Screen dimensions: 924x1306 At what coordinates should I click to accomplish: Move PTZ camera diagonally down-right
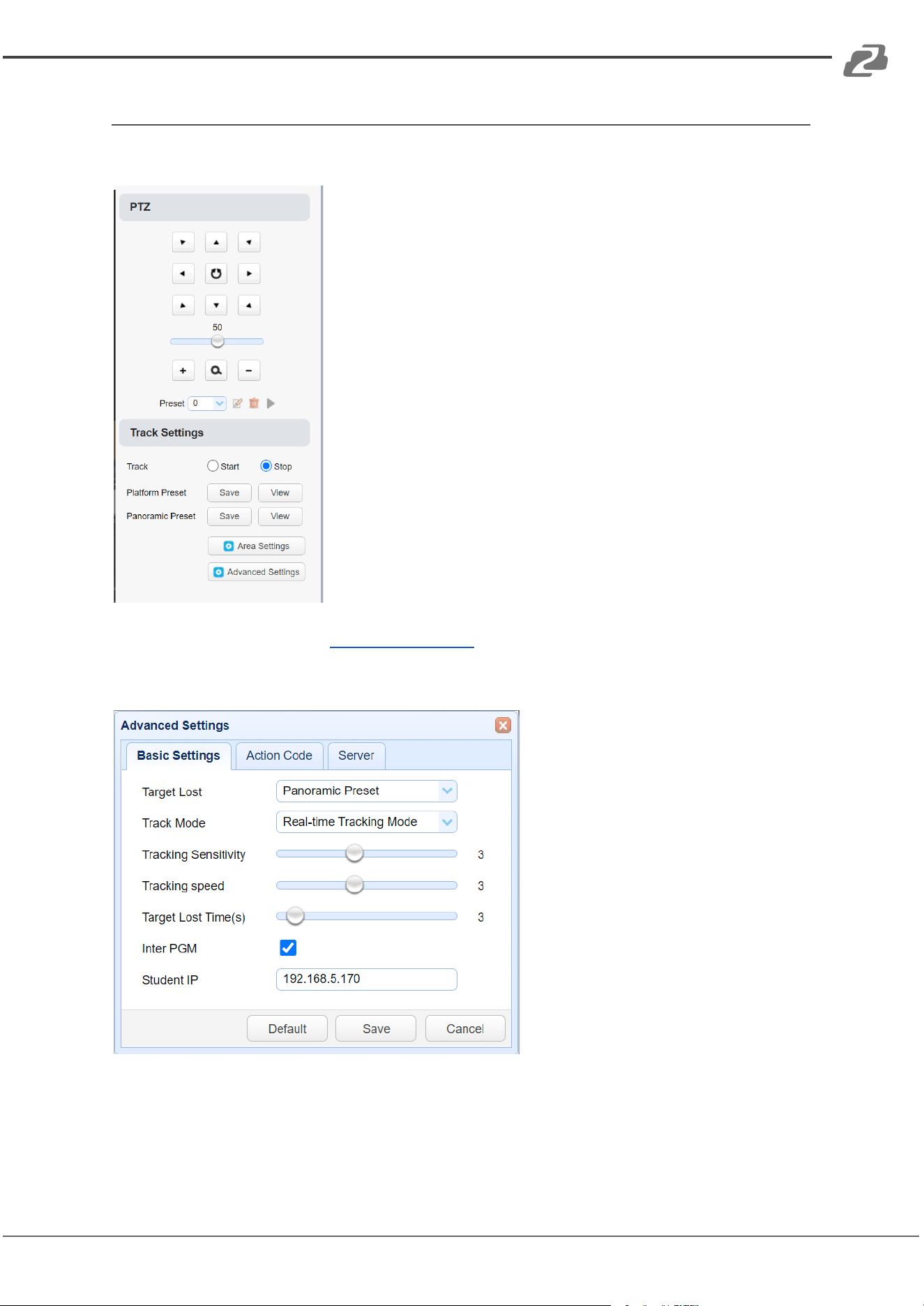pos(249,305)
